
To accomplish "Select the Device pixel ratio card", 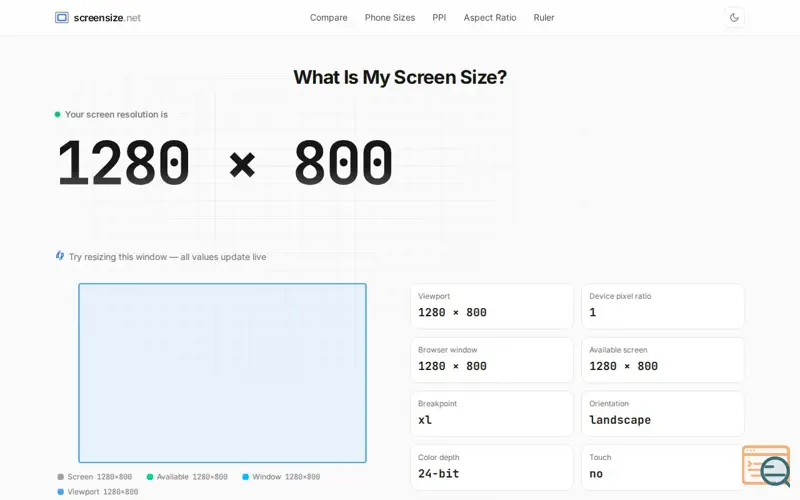I will (663, 306).
